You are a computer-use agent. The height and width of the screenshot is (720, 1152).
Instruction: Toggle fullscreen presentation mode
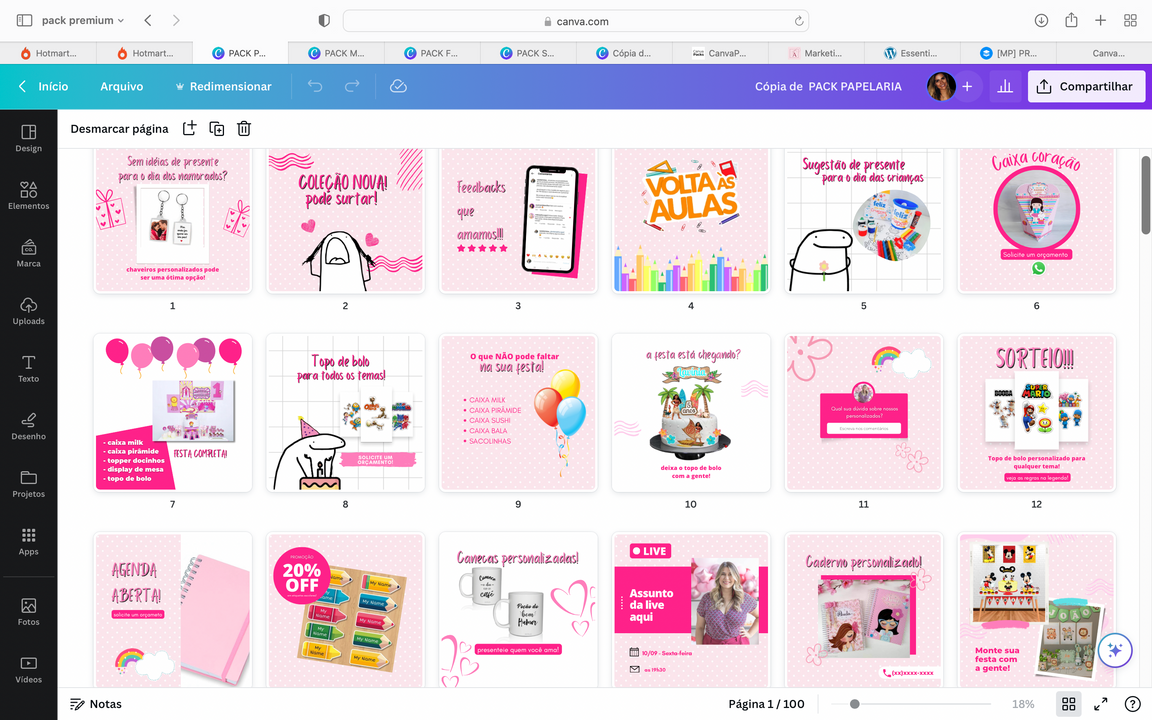tap(1100, 704)
